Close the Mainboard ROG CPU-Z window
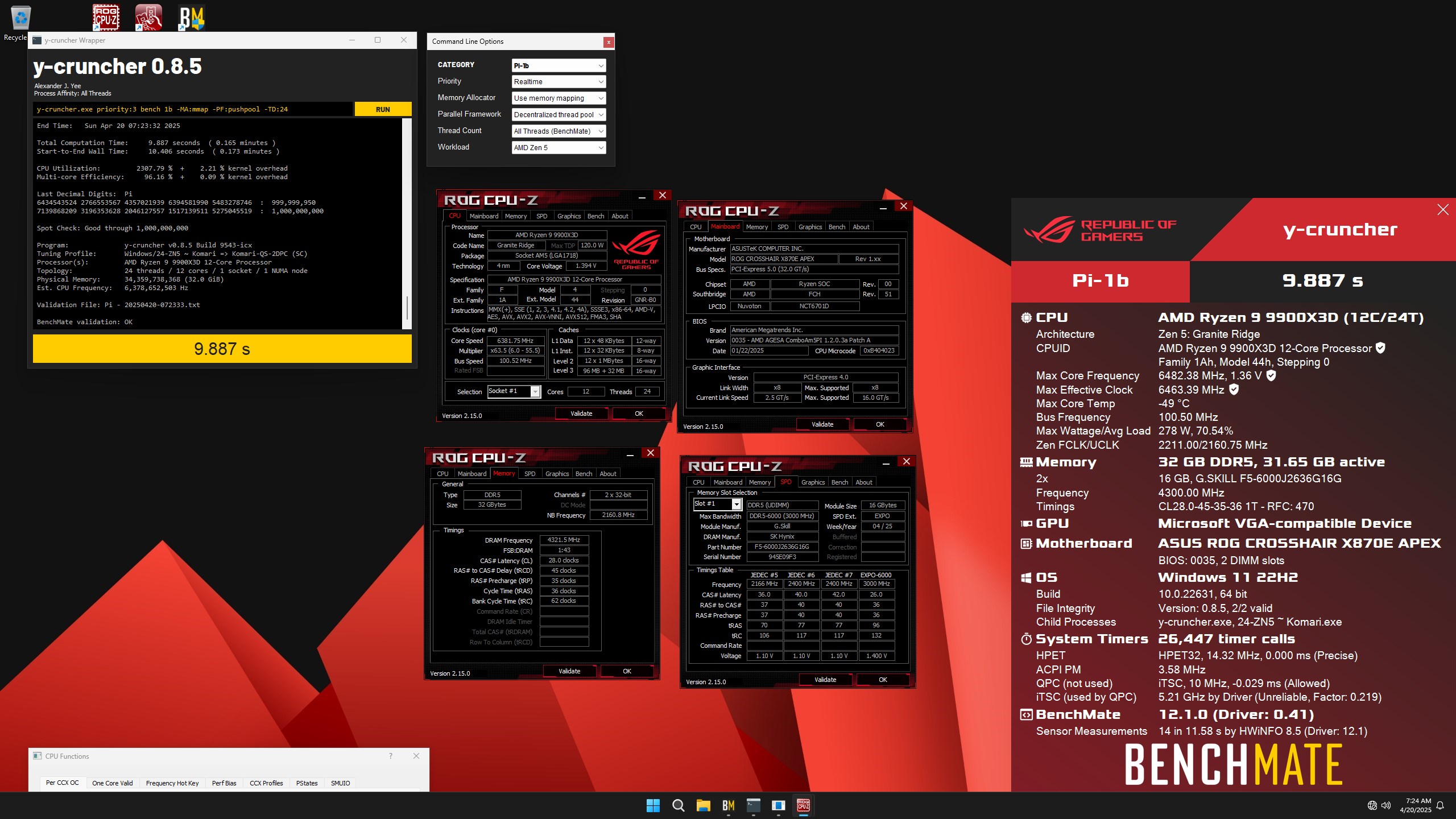 [x=903, y=206]
